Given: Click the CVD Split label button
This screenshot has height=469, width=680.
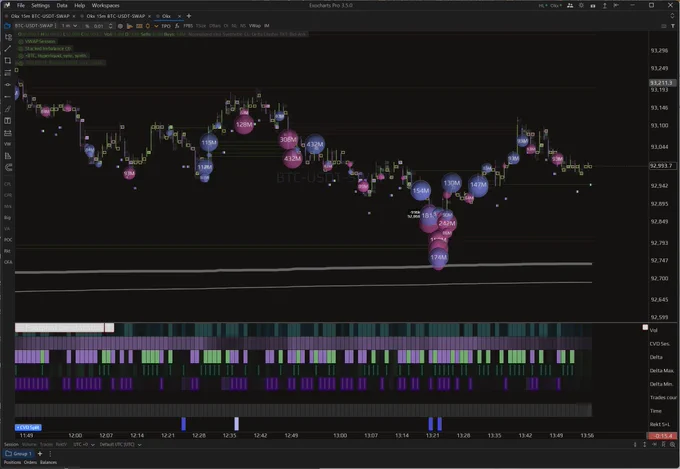Looking at the screenshot, I should (28, 427).
